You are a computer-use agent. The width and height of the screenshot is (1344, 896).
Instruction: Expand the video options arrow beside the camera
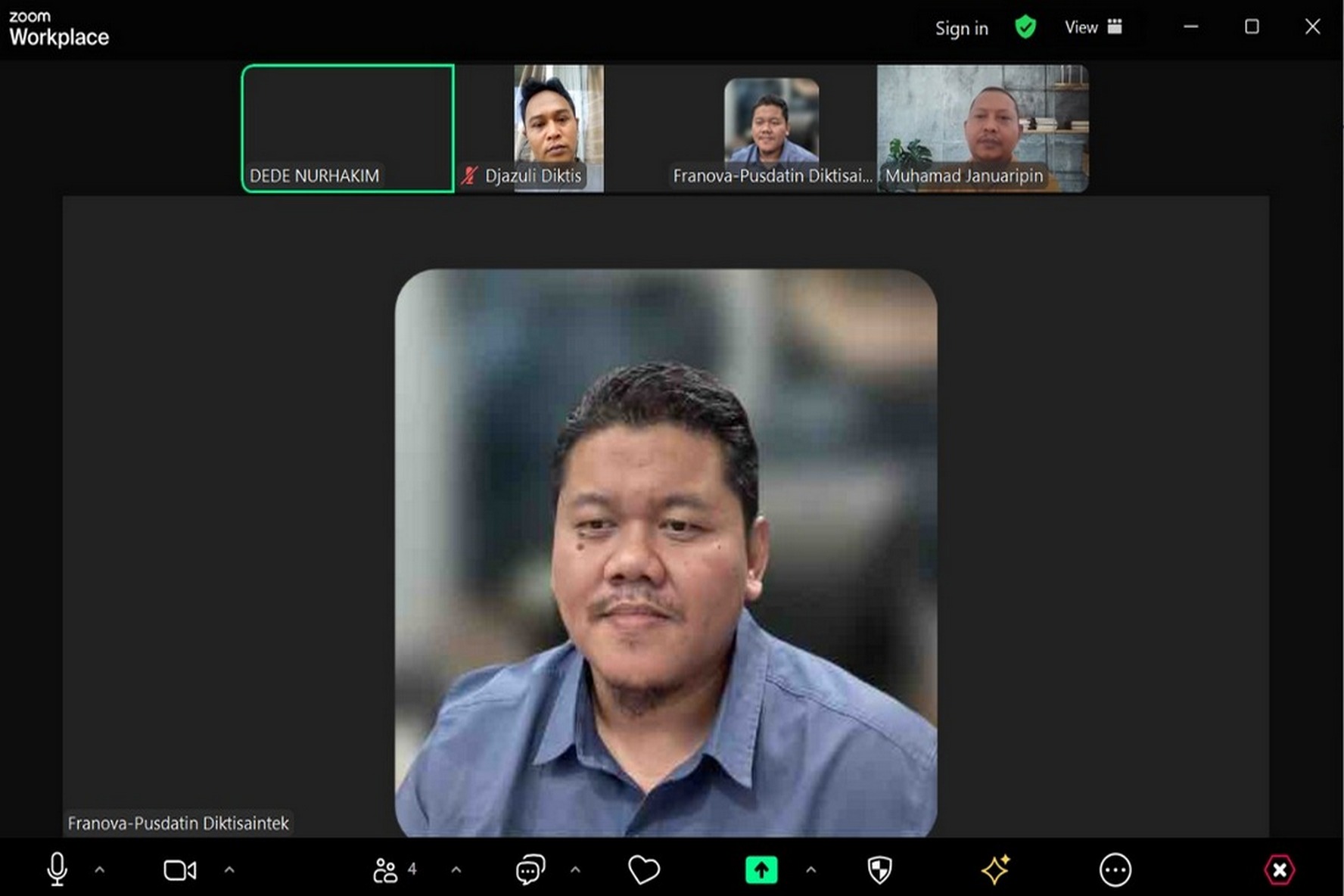pyautogui.click(x=229, y=870)
